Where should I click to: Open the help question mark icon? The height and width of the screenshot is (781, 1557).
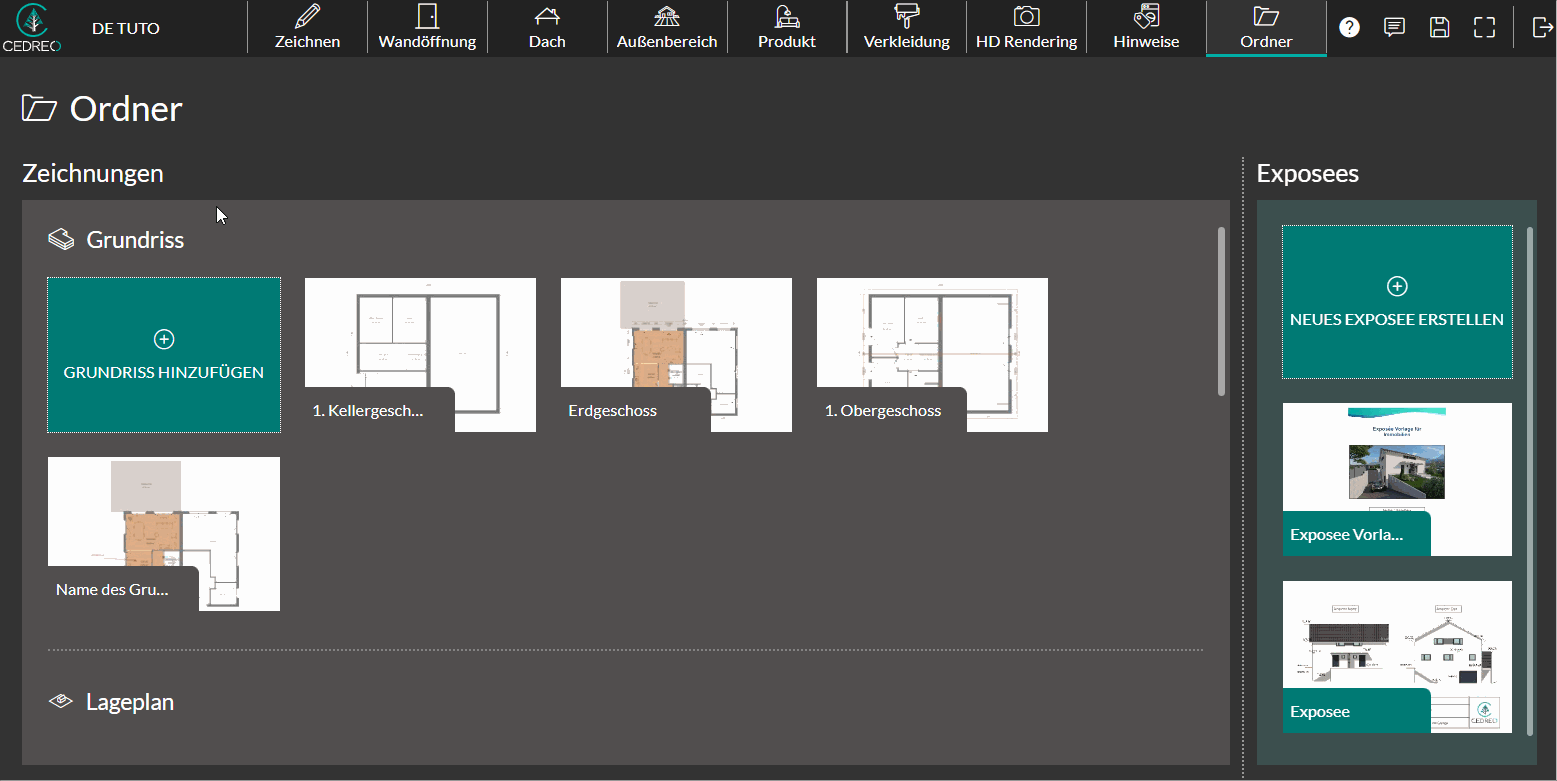pos(1349,27)
